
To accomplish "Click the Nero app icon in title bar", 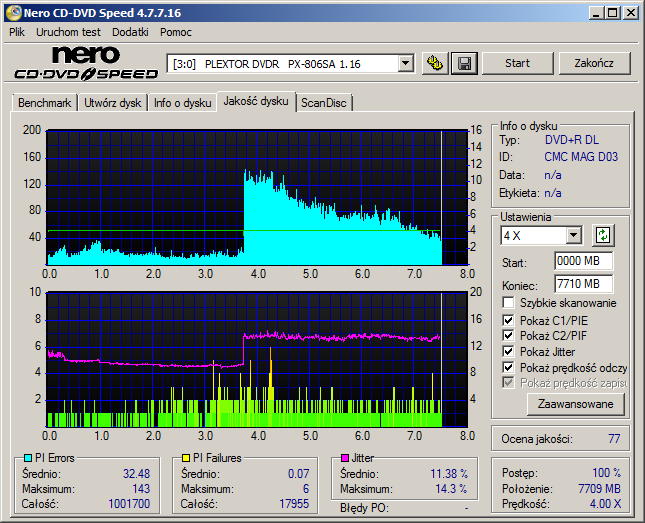I will tap(14, 12).
